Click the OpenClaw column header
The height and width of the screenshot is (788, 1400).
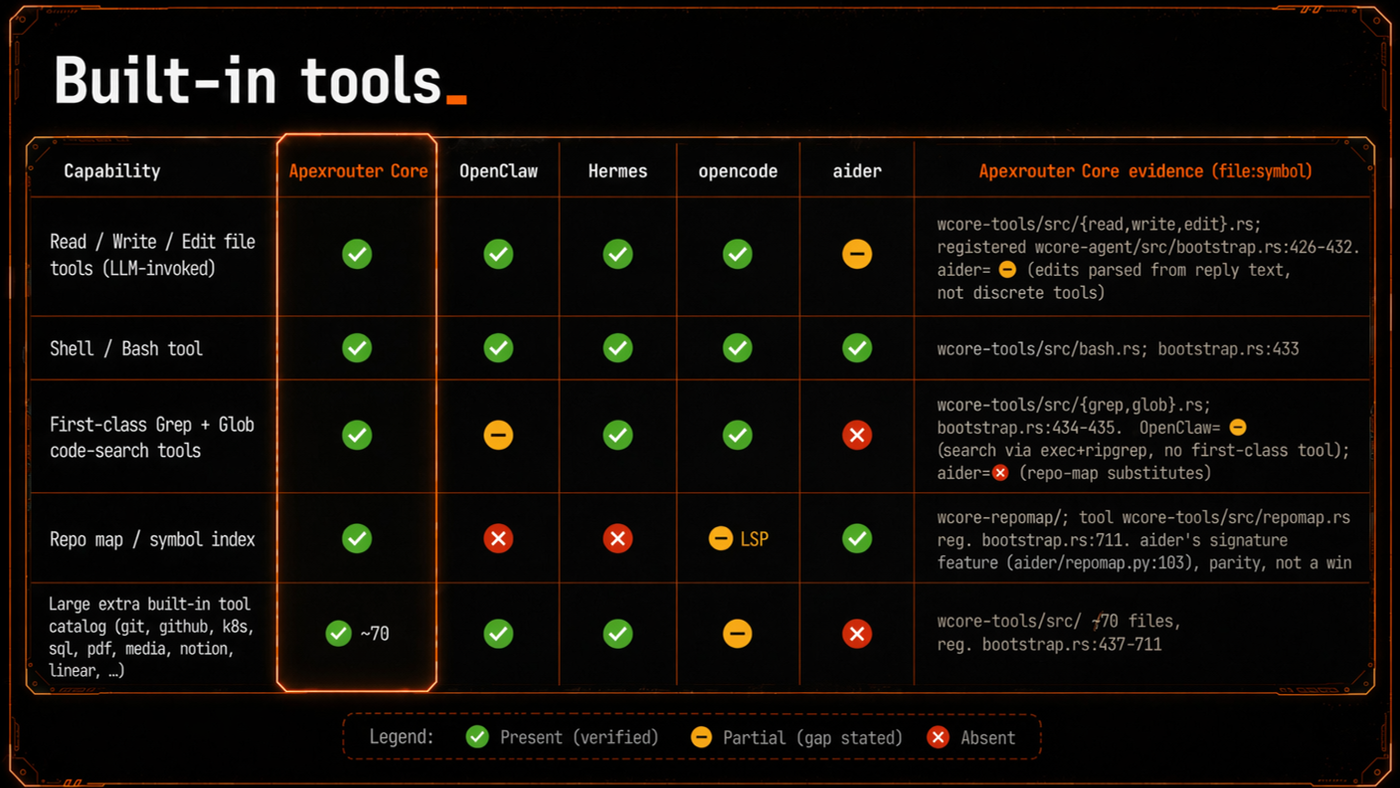pyautogui.click(x=498, y=171)
